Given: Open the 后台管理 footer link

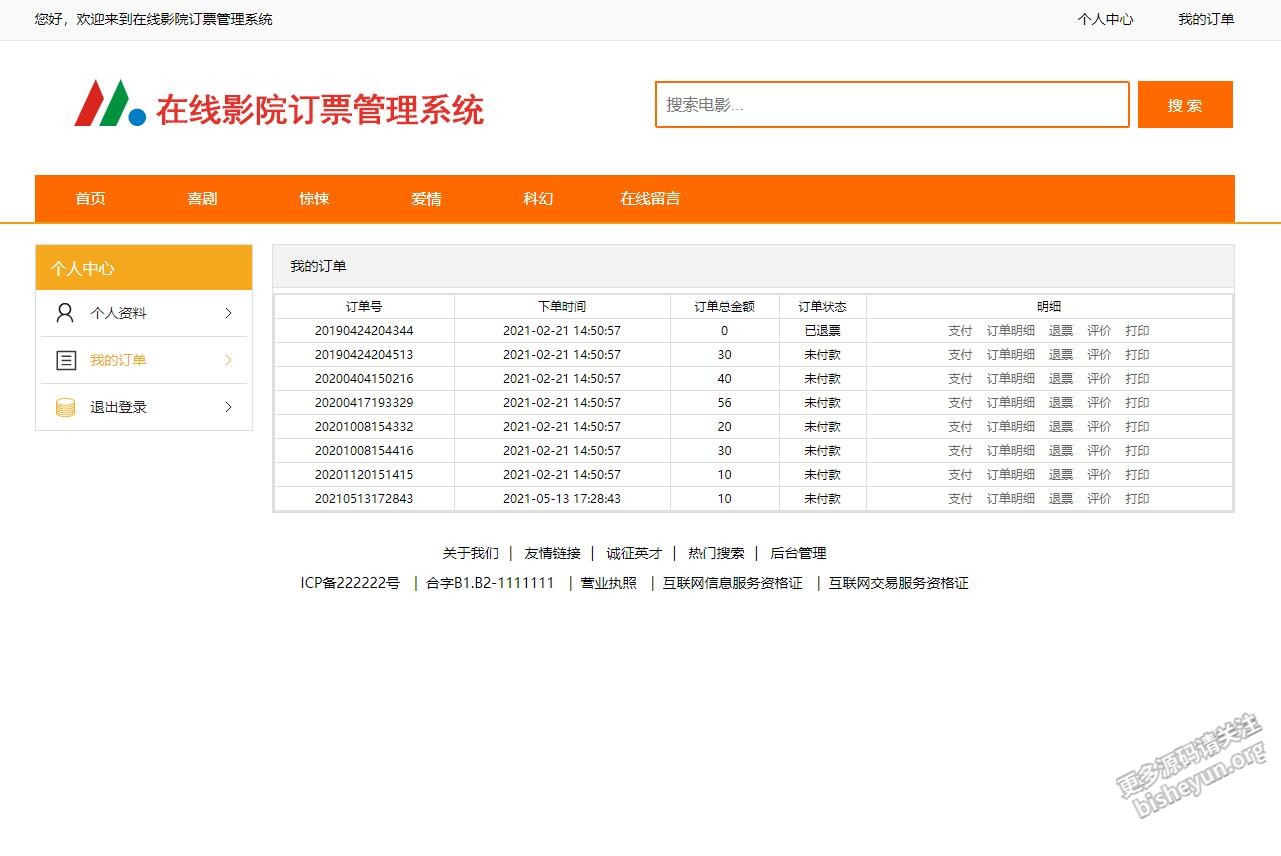Looking at the screenshot, I should coord(798,552).
